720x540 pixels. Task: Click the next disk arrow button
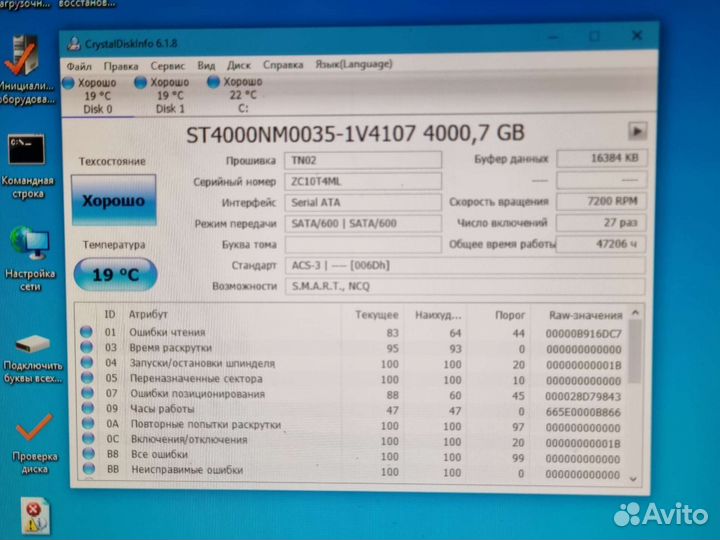click(x=637, y=131)
